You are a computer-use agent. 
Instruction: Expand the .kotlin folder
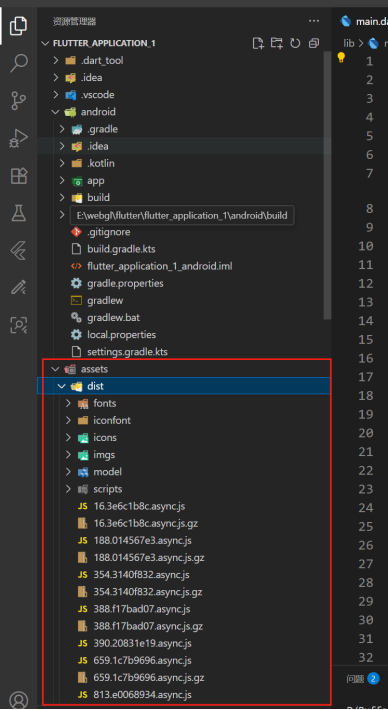pyautogui.click(x=62, y=163)
